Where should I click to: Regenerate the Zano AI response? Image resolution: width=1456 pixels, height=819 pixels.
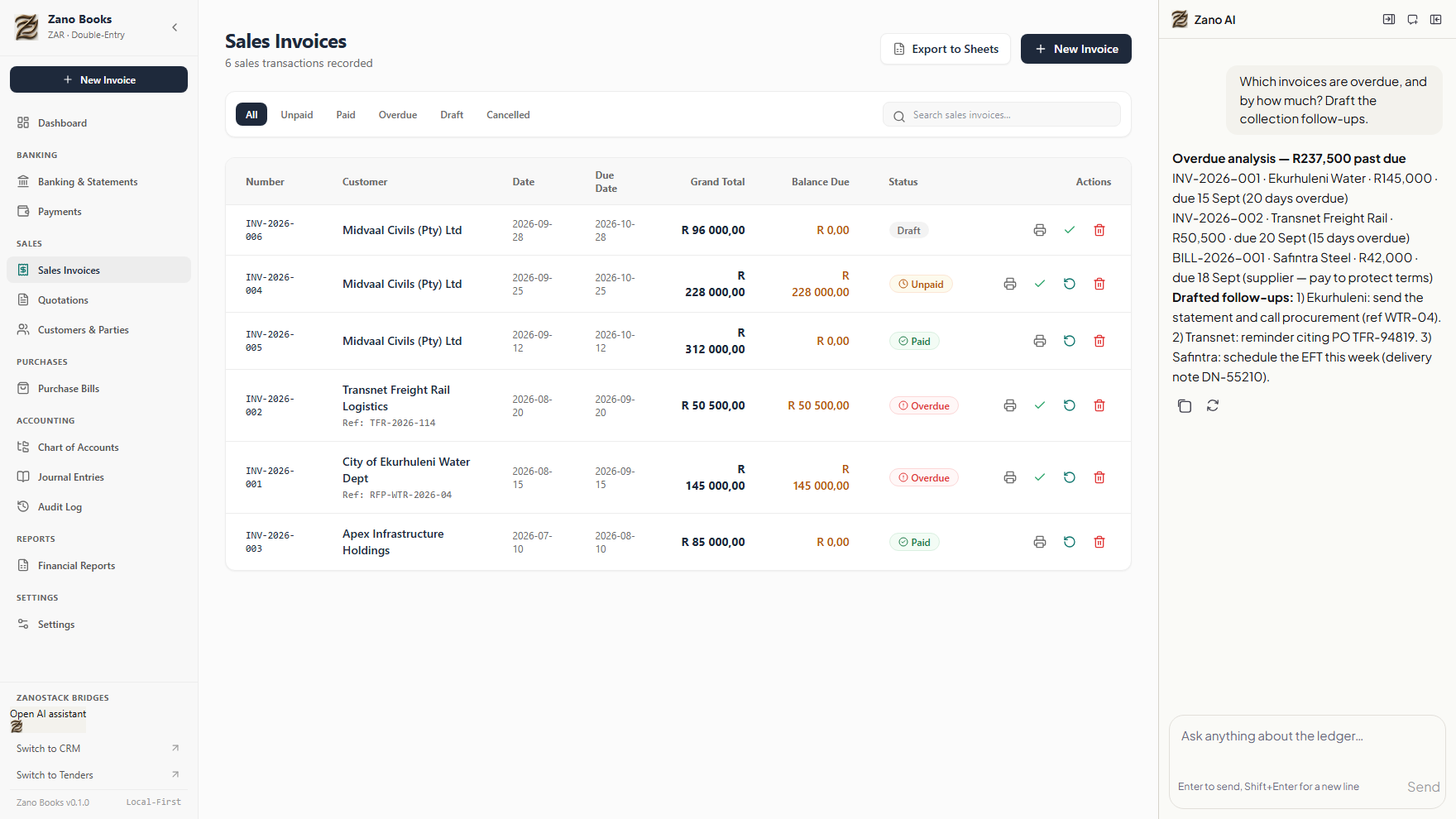(1213, 405)
